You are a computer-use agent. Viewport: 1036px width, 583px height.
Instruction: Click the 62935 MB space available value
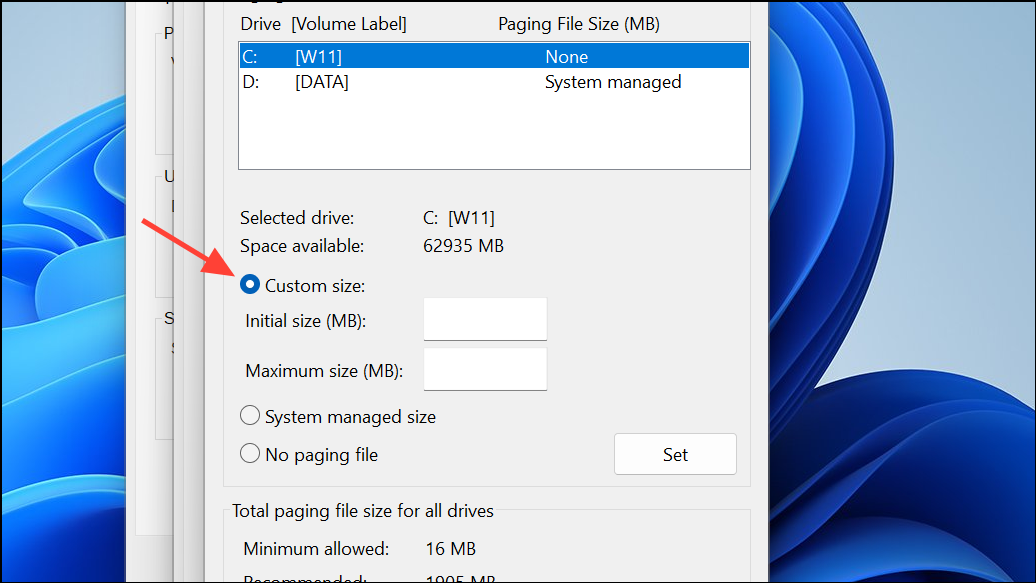tap(463, 245)
